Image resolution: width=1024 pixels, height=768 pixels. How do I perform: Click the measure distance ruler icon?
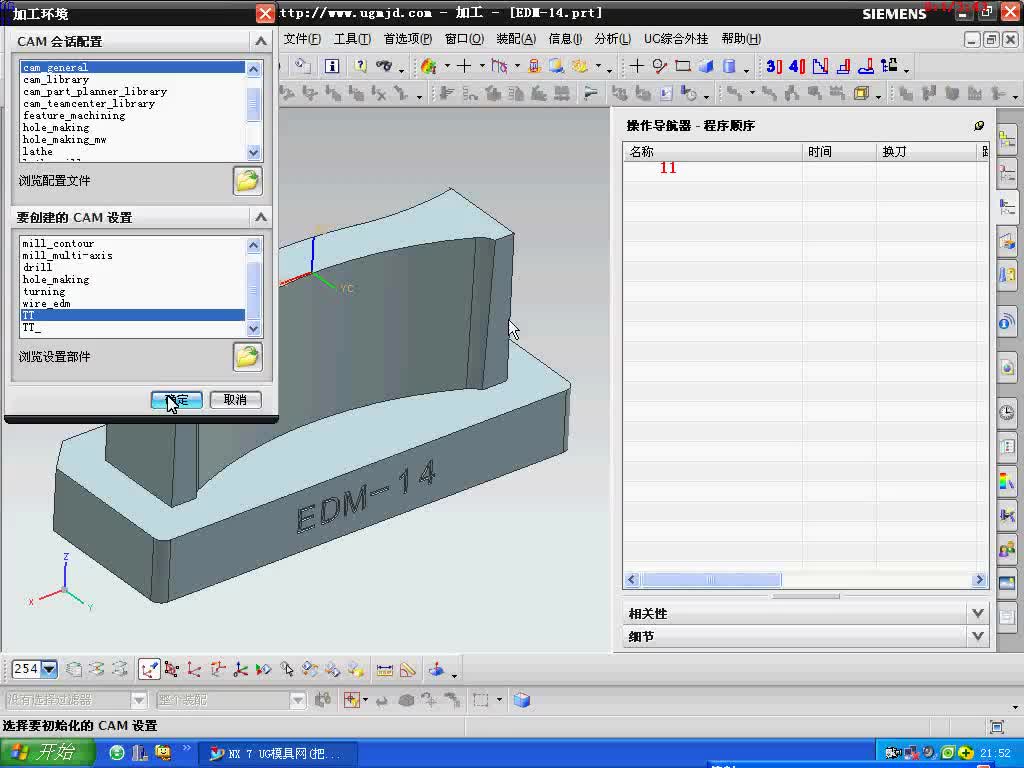coord(385,669)
